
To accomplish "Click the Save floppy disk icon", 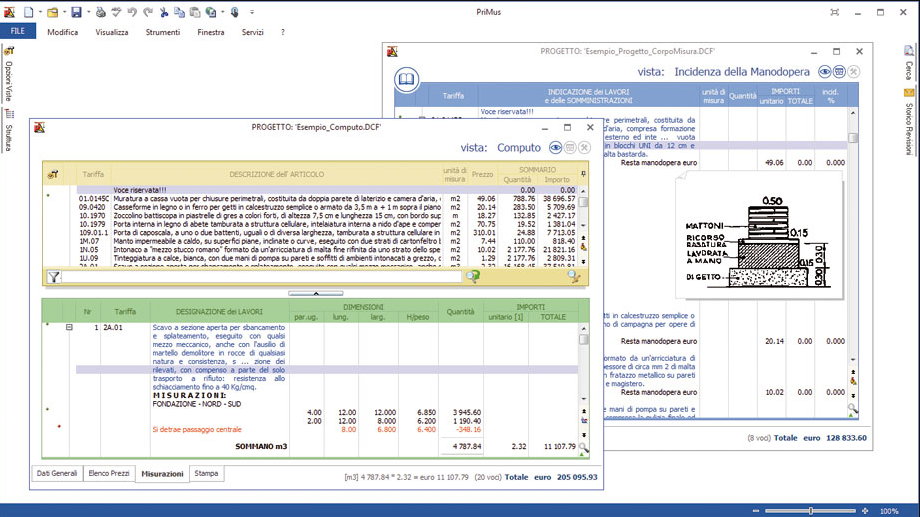I will click(76, 12).
